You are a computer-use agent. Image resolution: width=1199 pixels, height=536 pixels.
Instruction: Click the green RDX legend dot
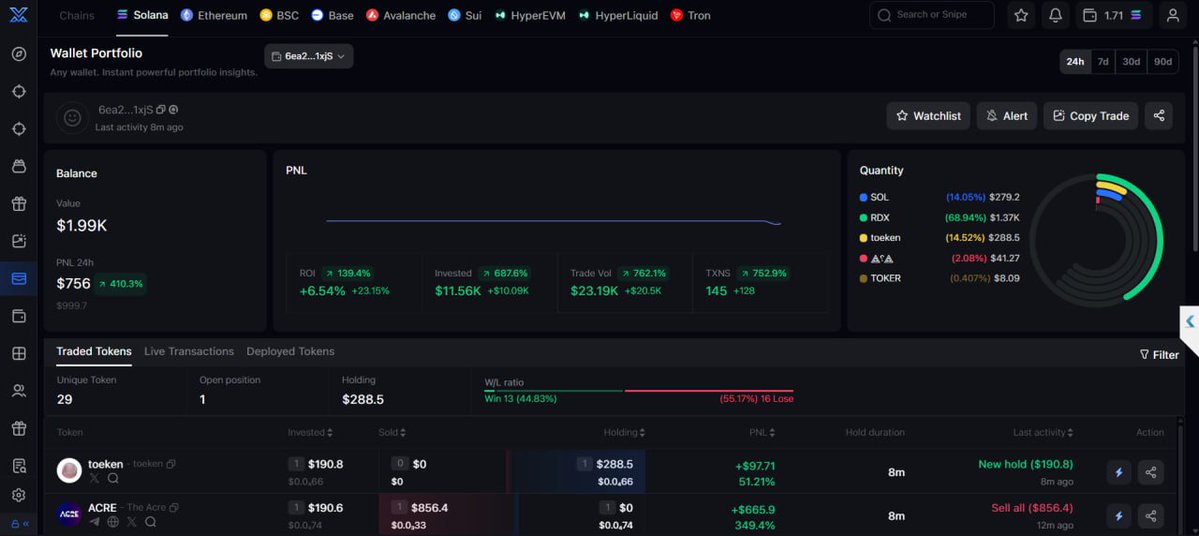click(x=863, y=217)
